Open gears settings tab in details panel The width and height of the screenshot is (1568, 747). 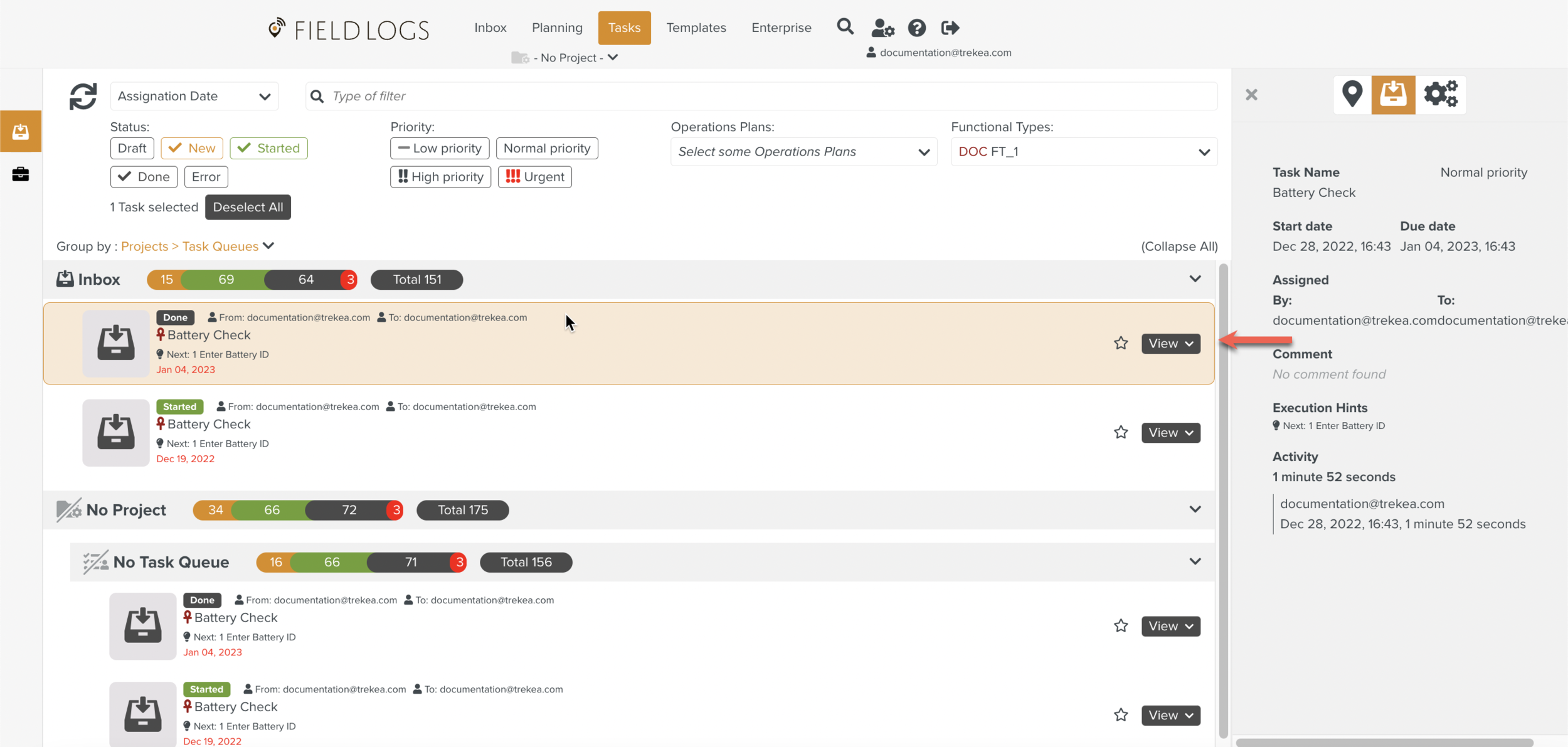pos(1440,95)
